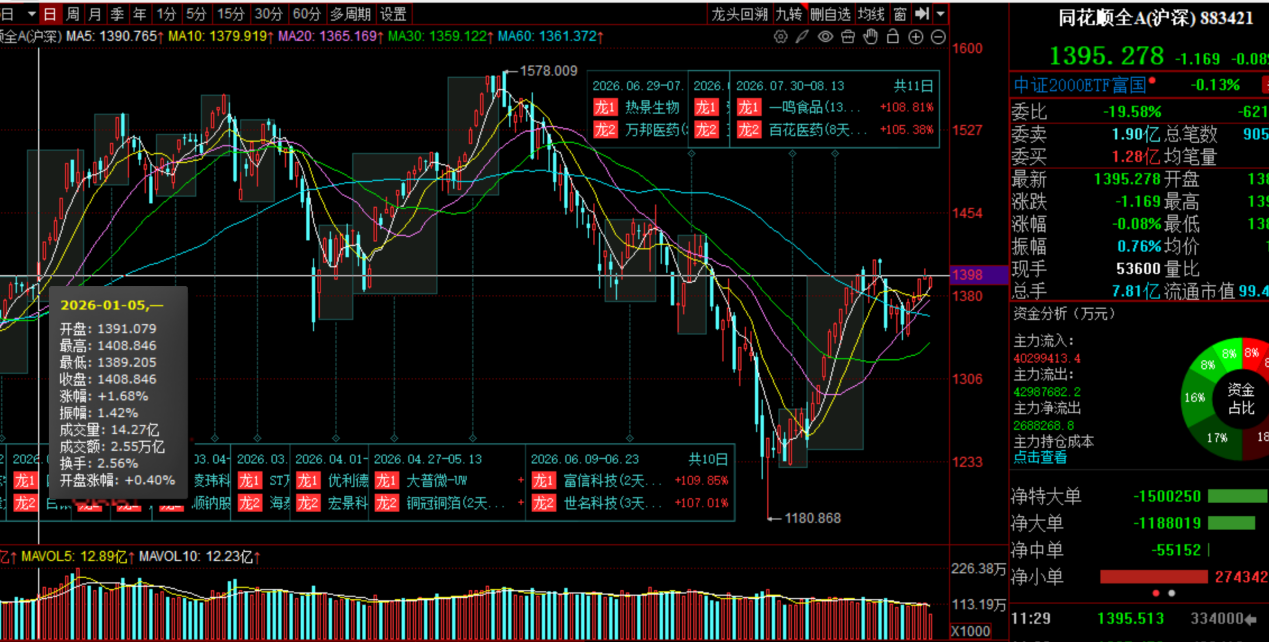Zoom out with the minus circle icon
Viewport: 1269px width, 642px height.
click(938, 37)
